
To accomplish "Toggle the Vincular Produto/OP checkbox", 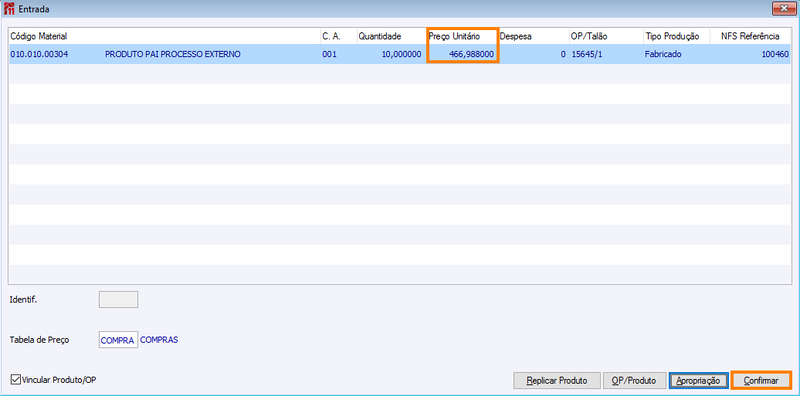I will click(x=15, y=380).
